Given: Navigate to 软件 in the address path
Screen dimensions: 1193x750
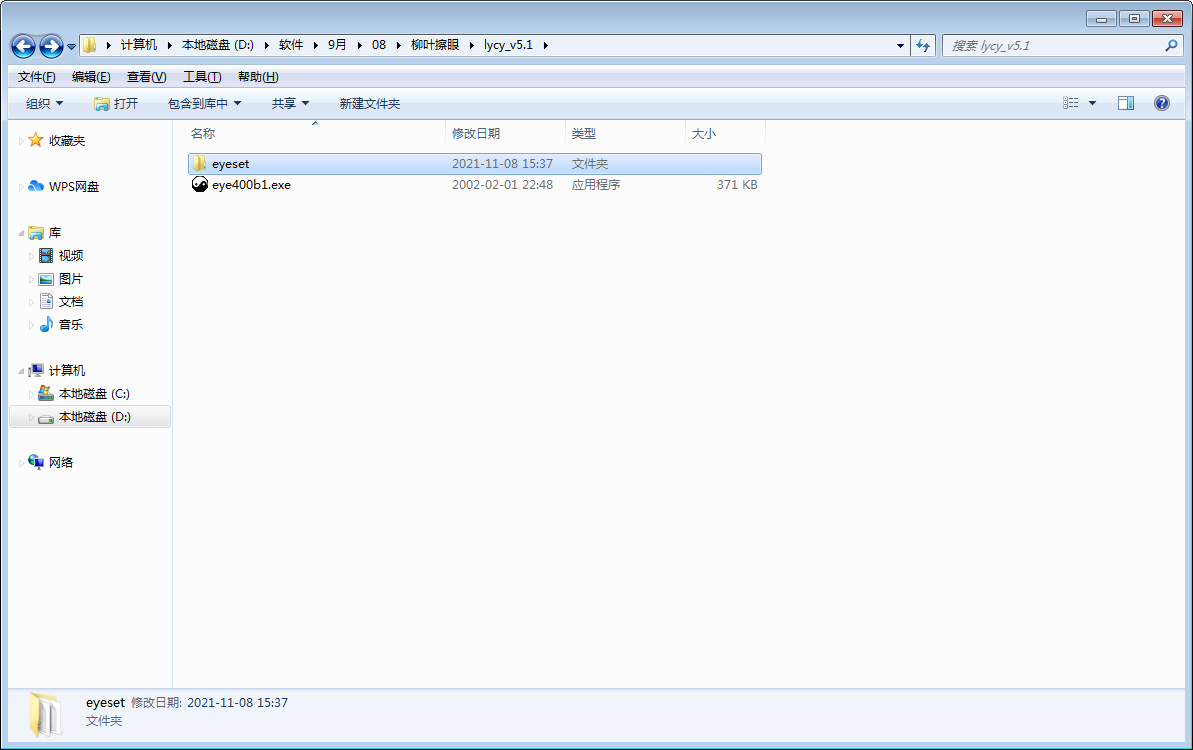Looking at the screenshot, I should [x=291, y=45].
